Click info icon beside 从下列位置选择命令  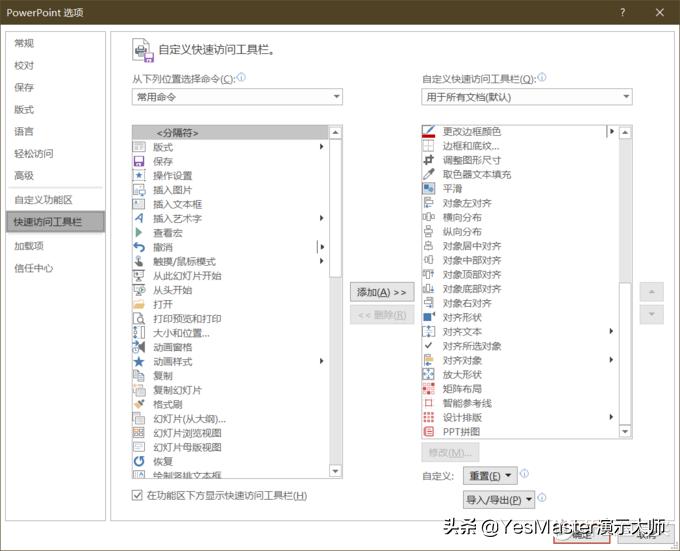pos(241,77)
